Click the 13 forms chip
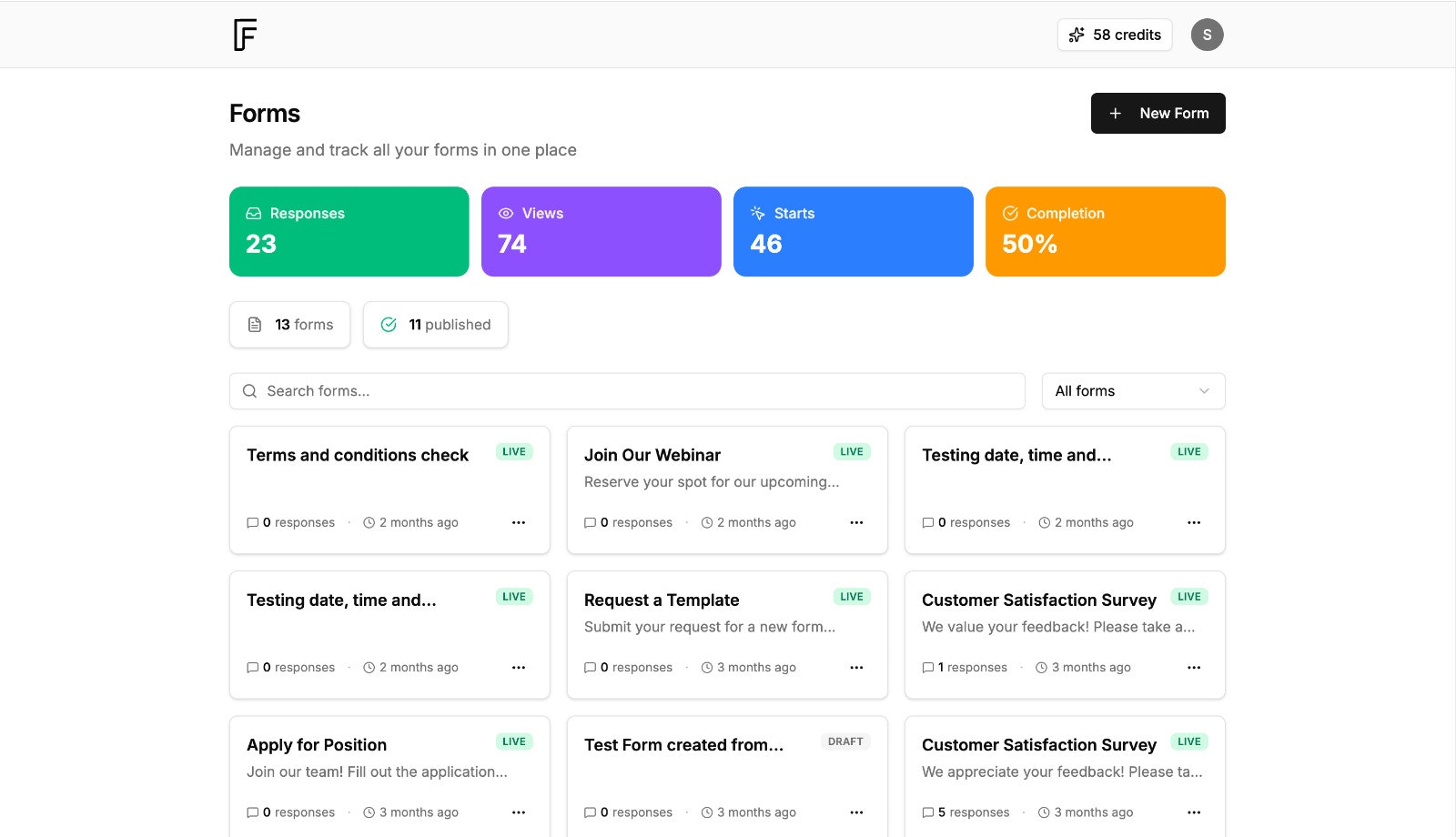Screen dimensions: 1456x837 click(290, 325)
